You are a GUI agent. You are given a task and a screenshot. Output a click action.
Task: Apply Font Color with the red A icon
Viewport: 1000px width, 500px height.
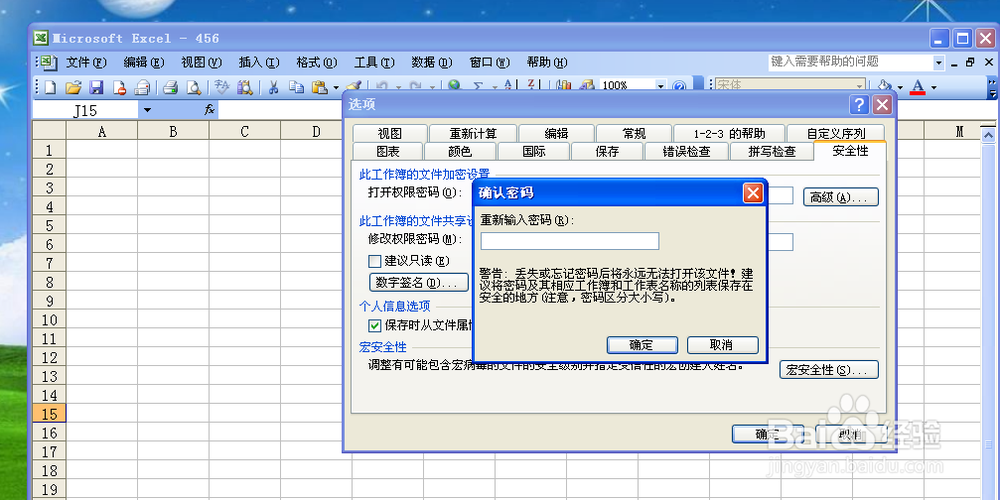(x=918, y=86)
